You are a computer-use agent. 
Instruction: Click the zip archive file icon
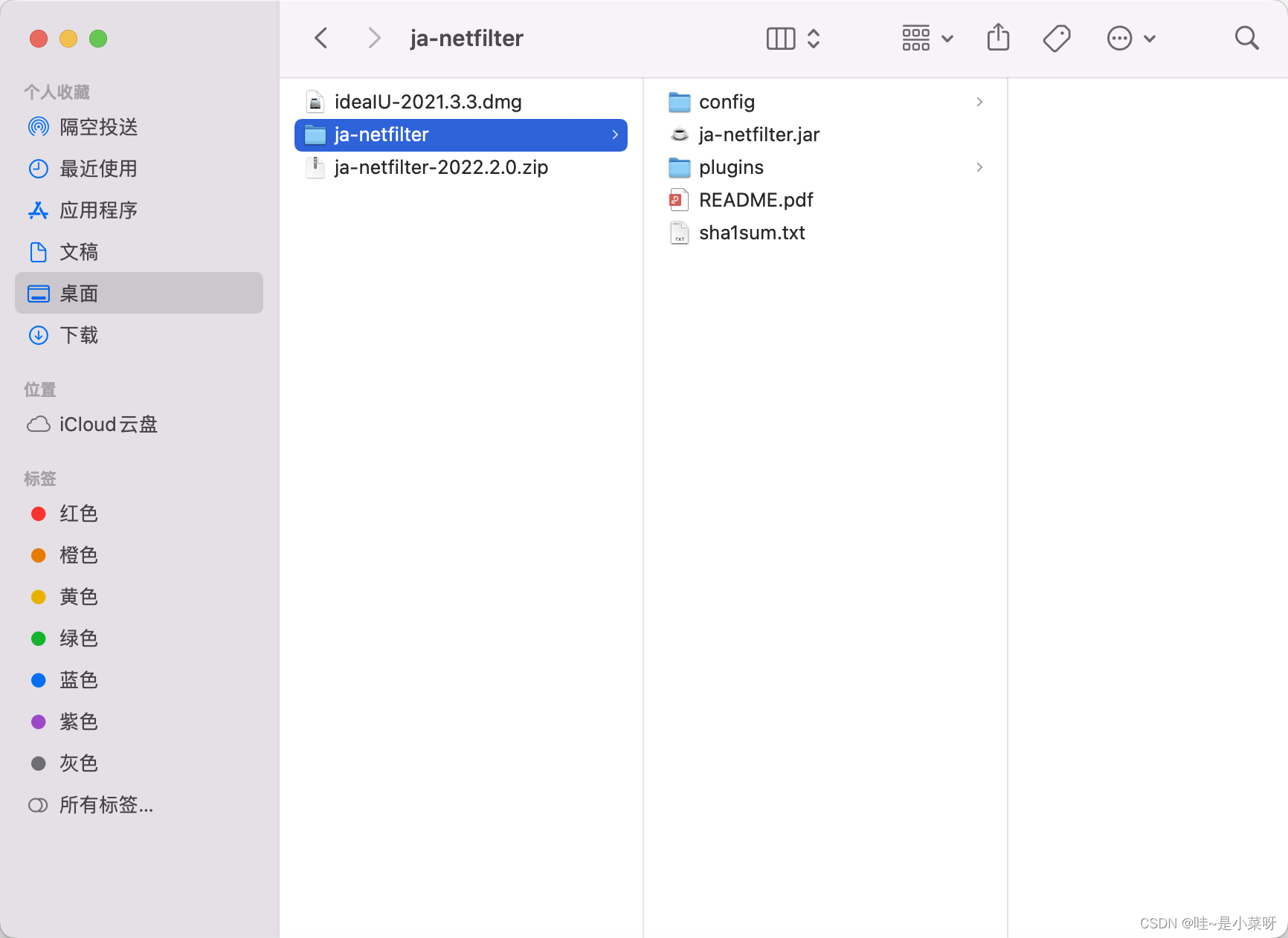315,167
